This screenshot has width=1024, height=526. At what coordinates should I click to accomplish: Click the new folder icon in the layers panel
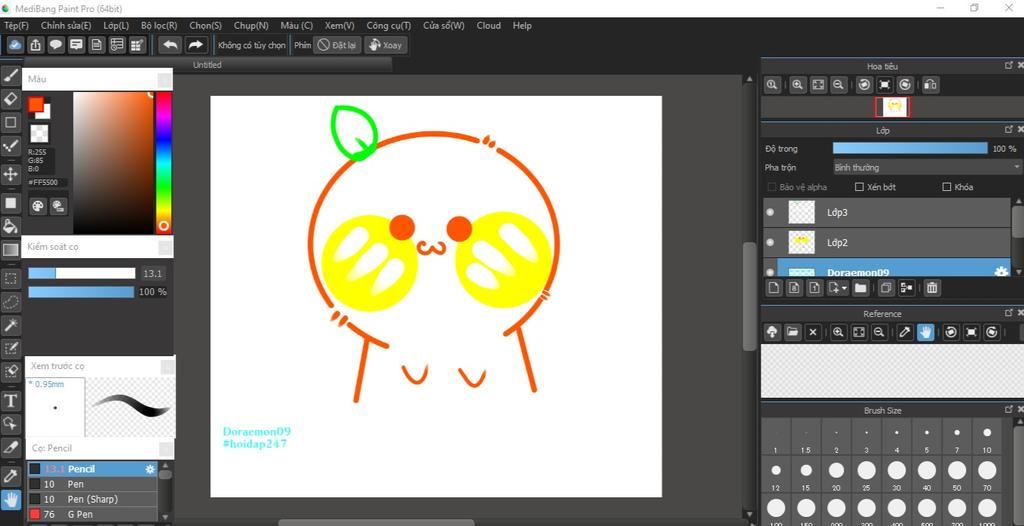pos(860,288)
